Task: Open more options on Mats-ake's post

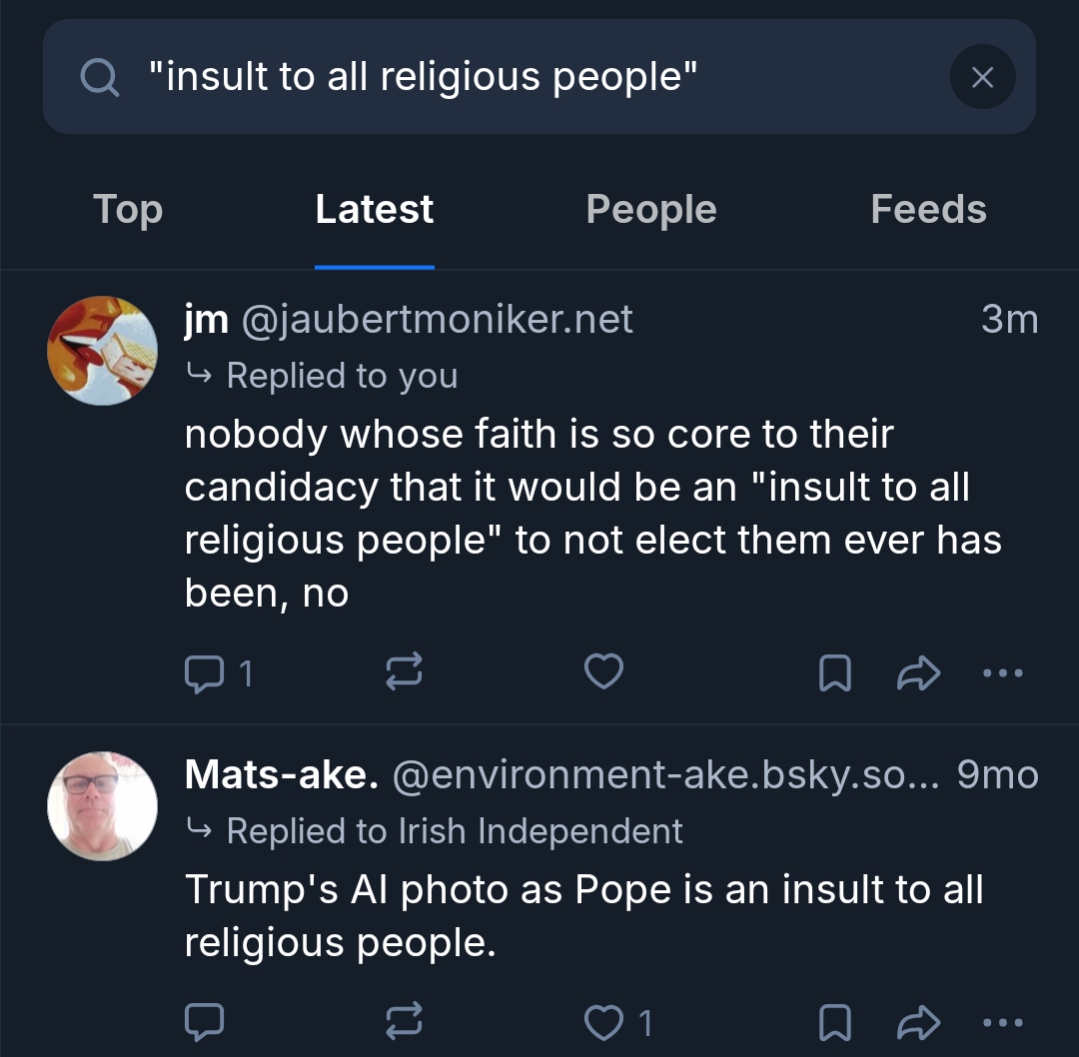Action: [x=1002, y=1022]
